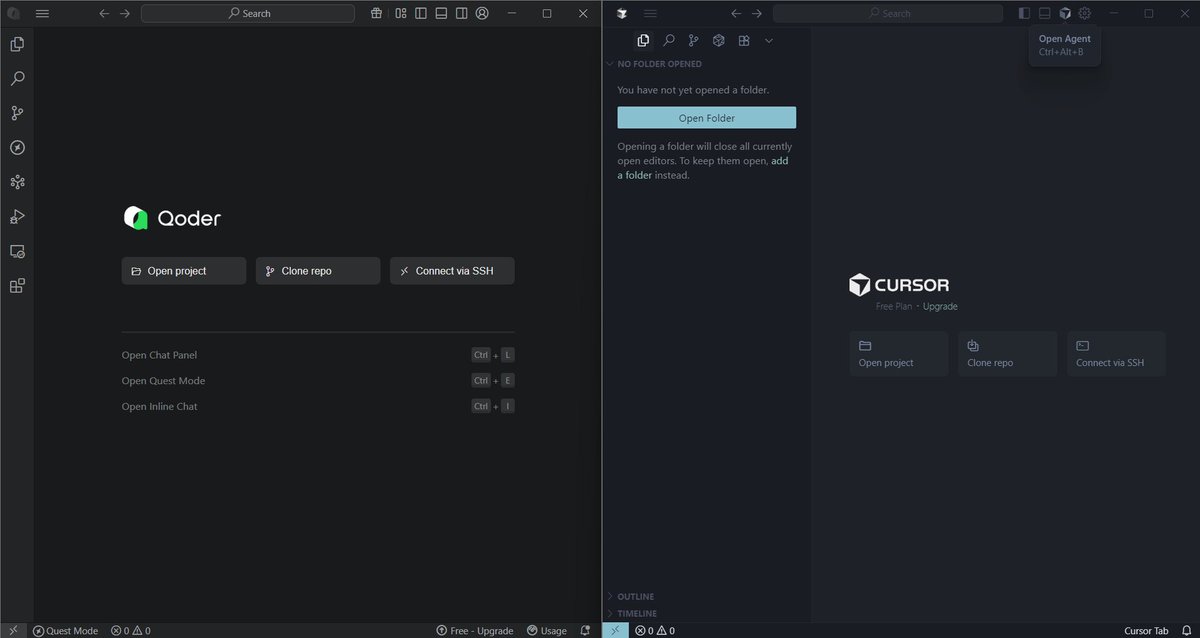Viewport: 1200px width, 638px height.
Task: Click the Open Agent cube icon in Cursor
Action: [1065, 14]
